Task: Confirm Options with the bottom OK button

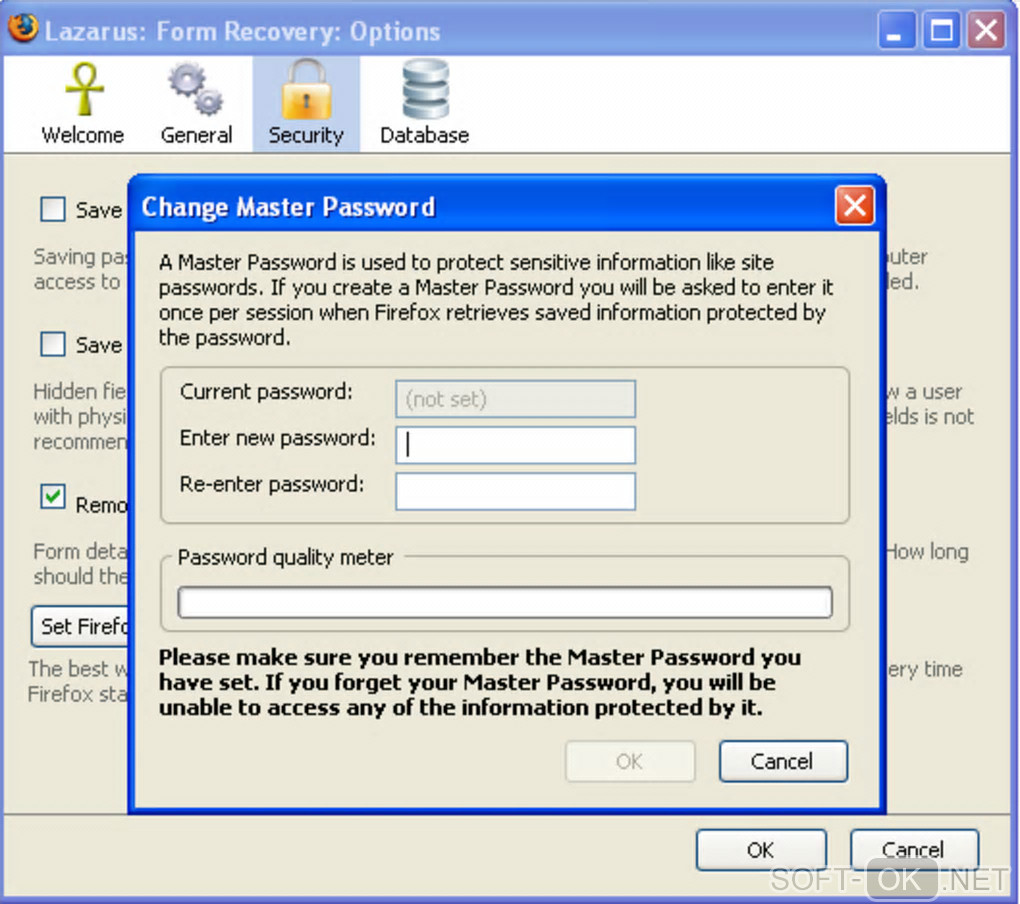Action: 761,849
